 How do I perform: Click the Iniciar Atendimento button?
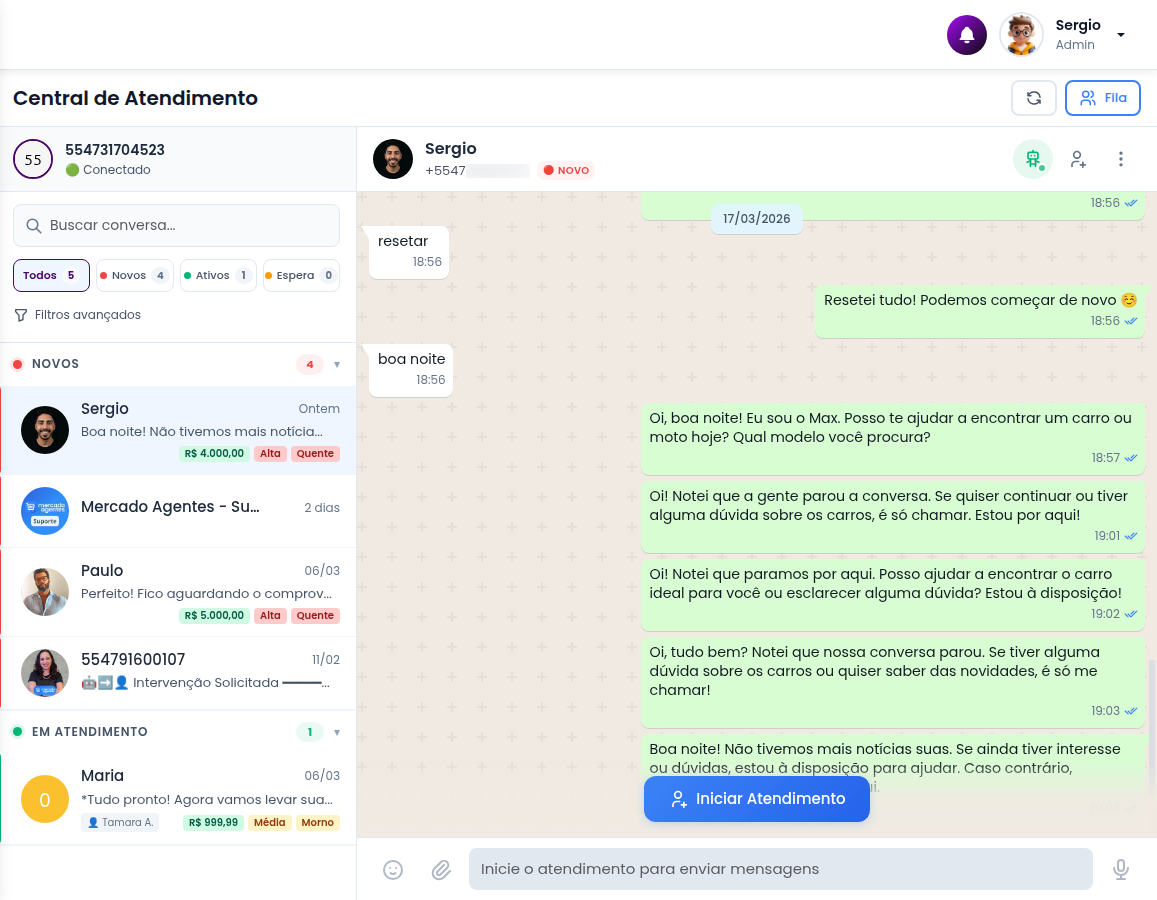coord(756,799)
